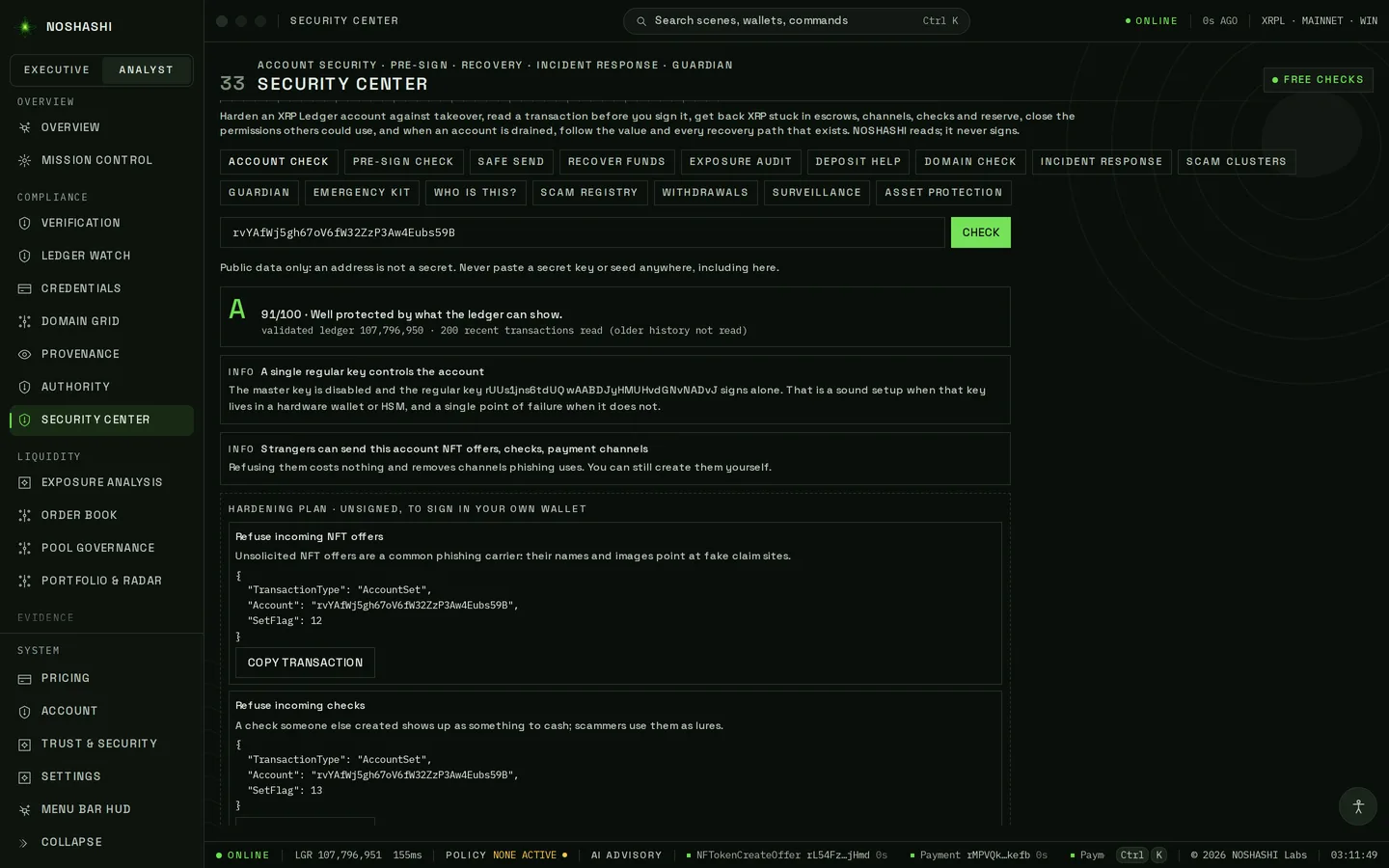Click the Mission Control sidebar icon

pyautogui.click(x=25, y=160)
